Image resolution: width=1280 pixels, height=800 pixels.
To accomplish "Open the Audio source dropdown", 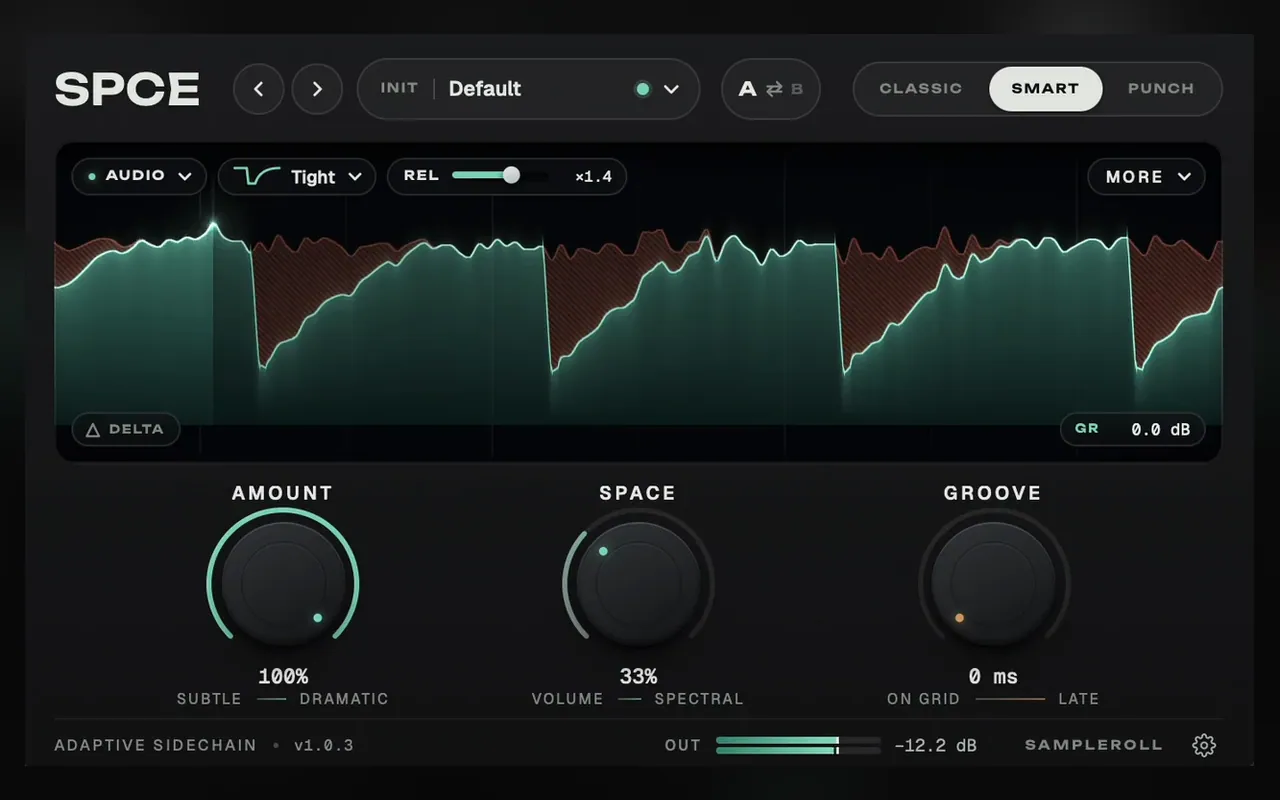I will [x=139, y=176].
